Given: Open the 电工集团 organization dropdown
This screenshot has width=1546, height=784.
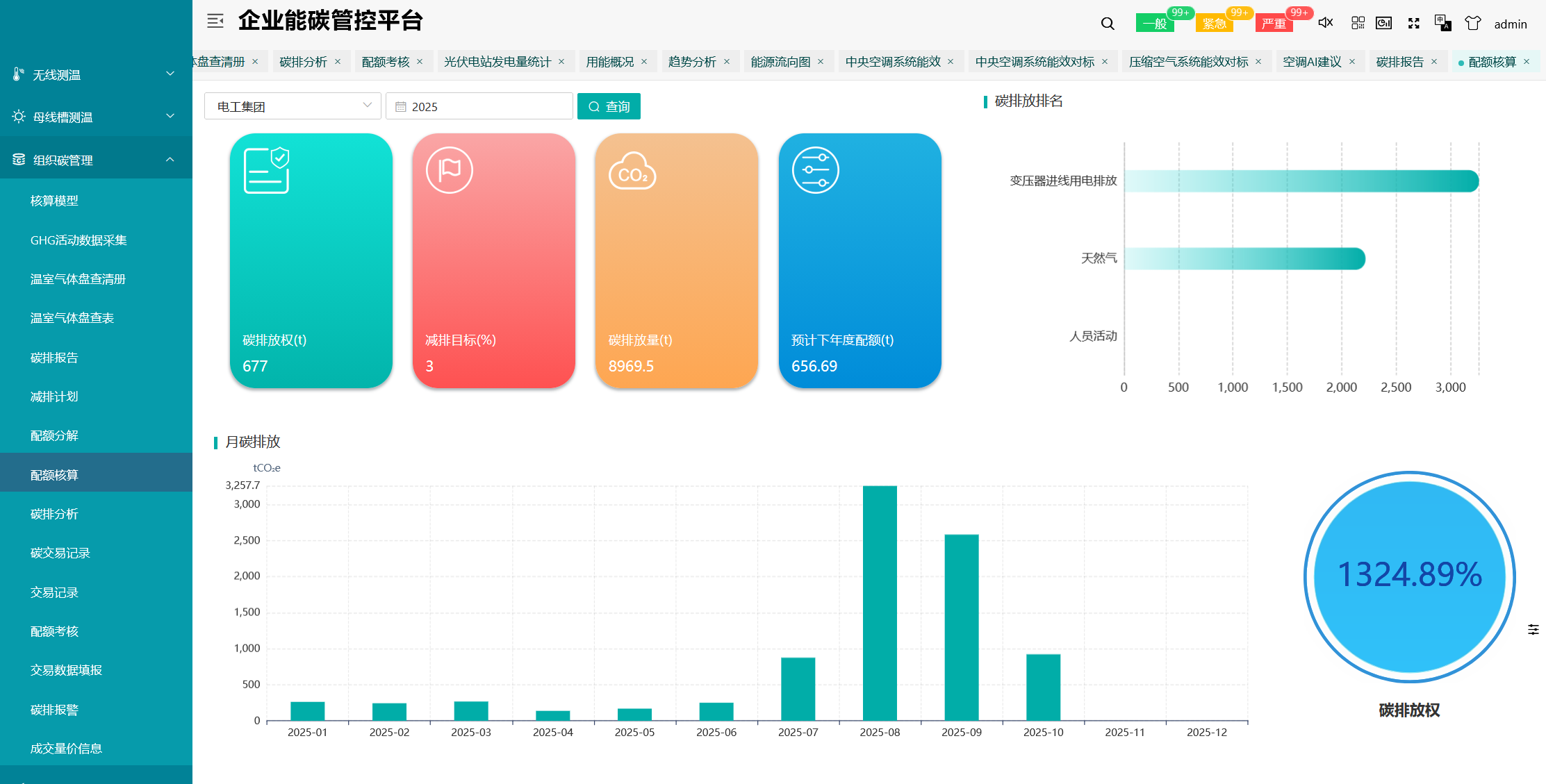Looking at the screenshot, I should click(x=293, y=106).
